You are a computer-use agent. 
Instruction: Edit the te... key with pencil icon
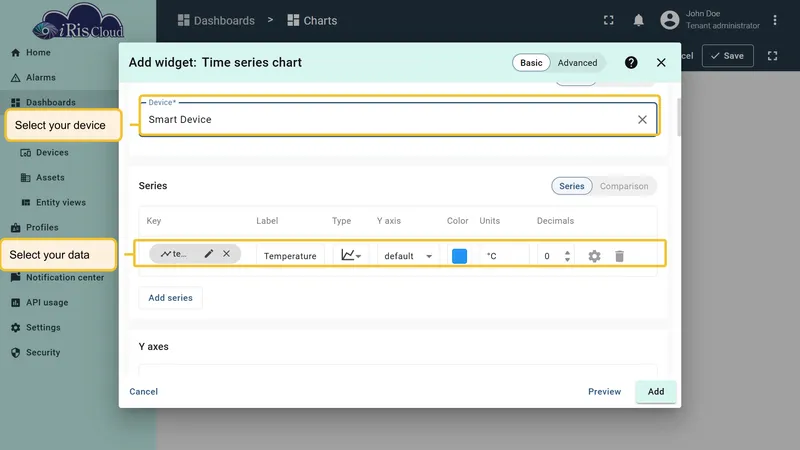tap(209, 254)
